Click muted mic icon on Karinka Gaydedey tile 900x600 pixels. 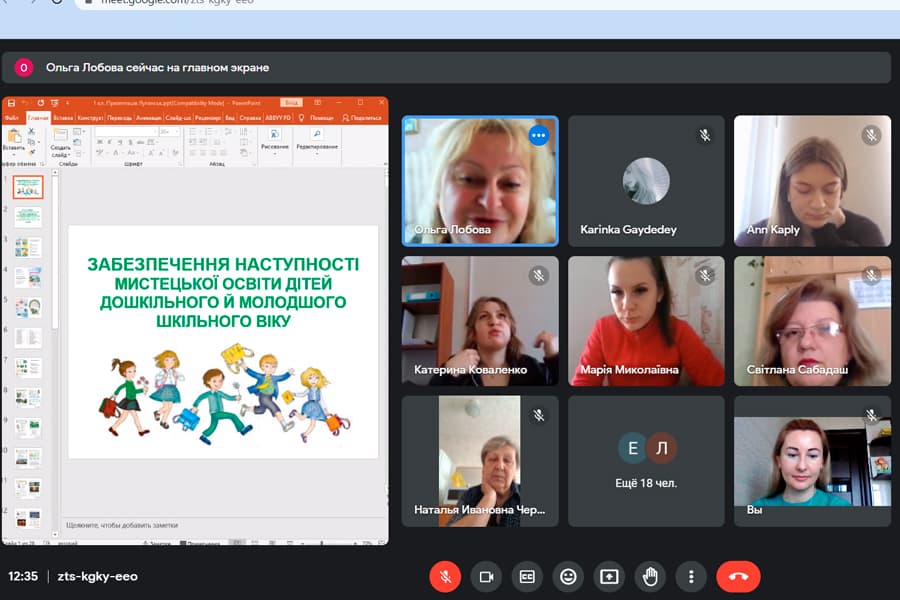(x=705, y=136)
